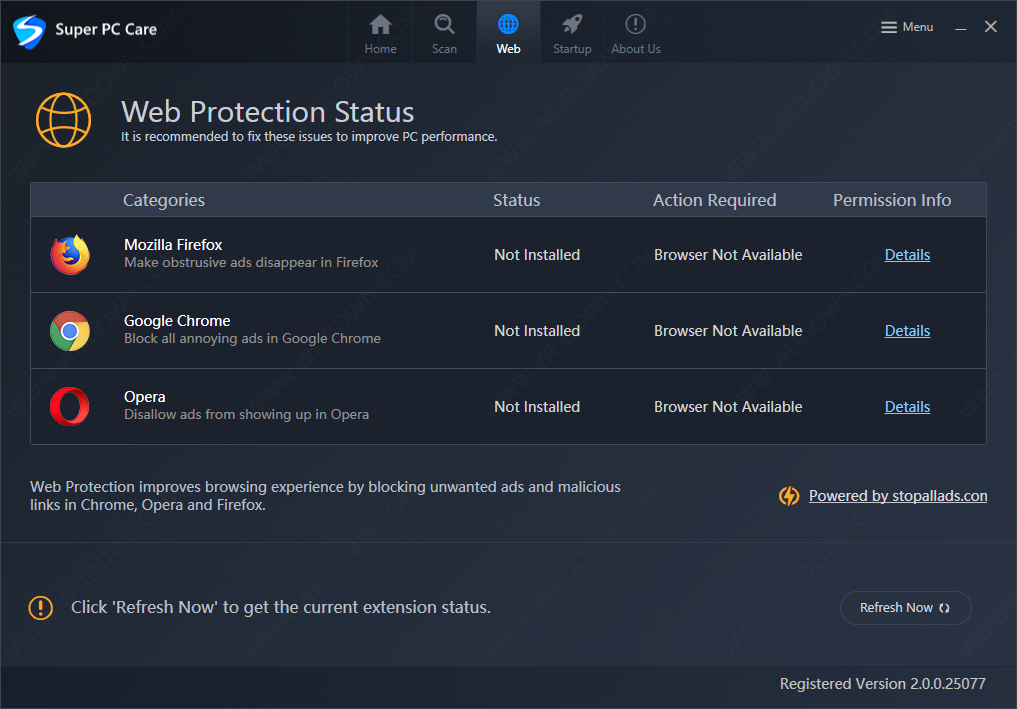Click the Google Chrome browser icon
Image resolution: width=1017 pixels, height=709 pixels.
[x=70, y=331]
